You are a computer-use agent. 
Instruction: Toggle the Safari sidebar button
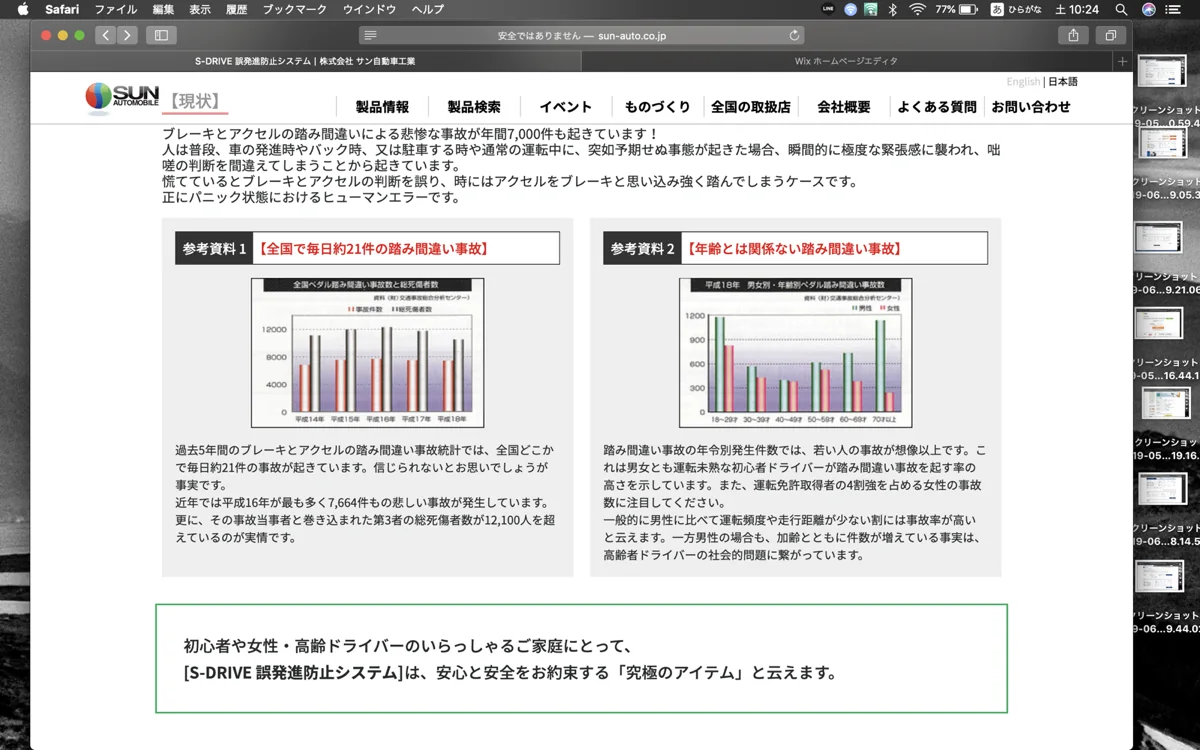point(161,35)
